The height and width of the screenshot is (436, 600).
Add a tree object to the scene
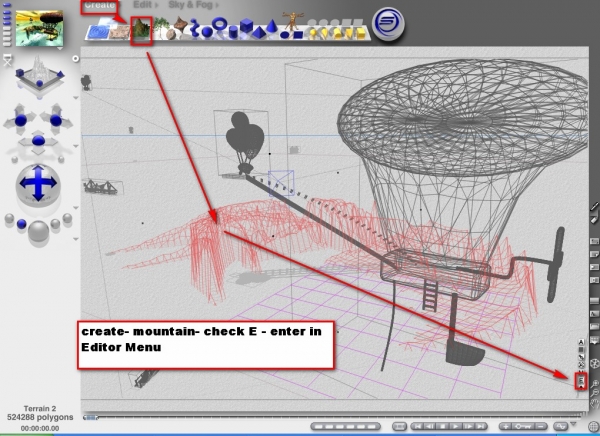(161, 25)
